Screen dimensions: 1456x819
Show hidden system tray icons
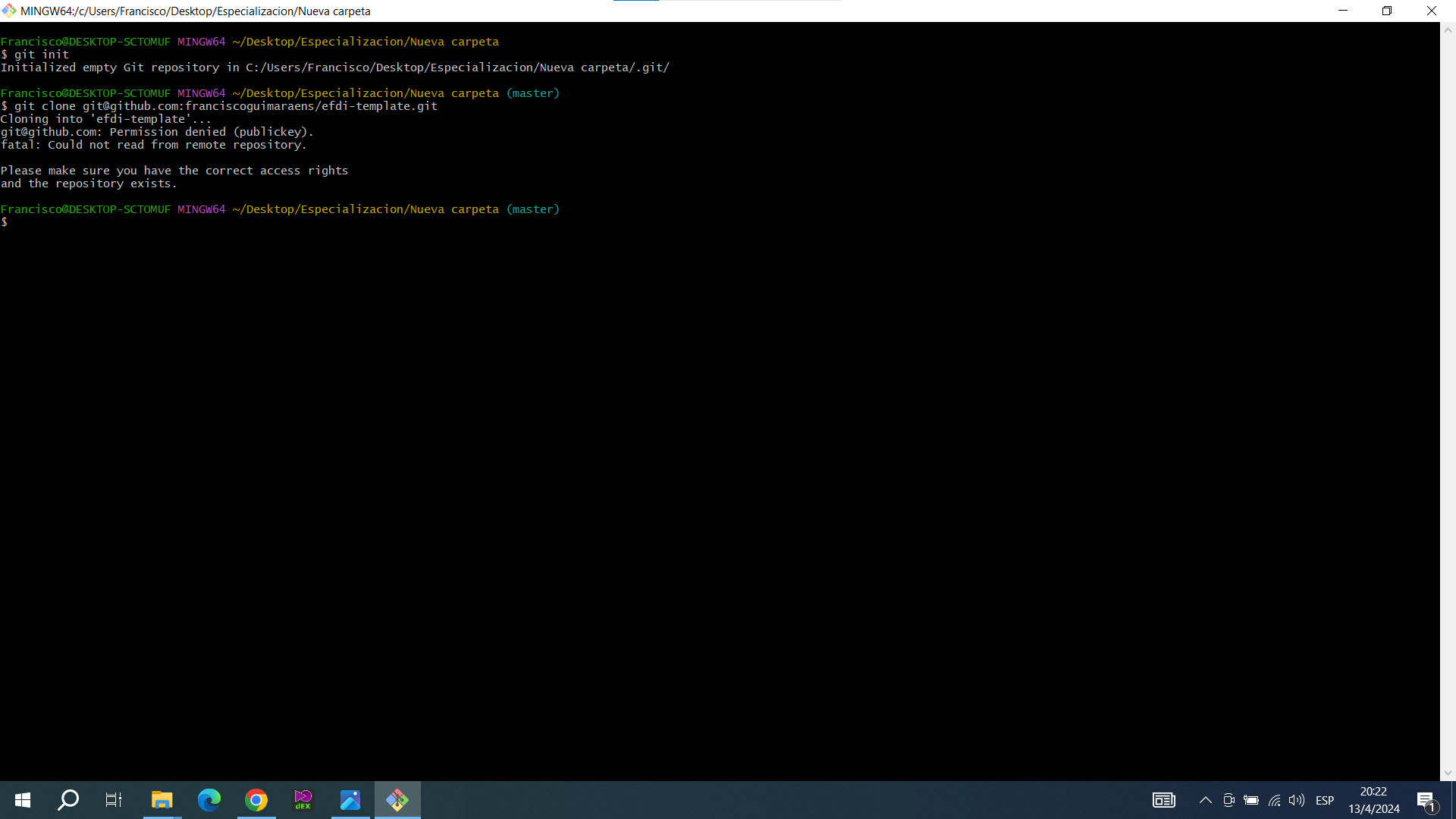[x=1205, y=800]
